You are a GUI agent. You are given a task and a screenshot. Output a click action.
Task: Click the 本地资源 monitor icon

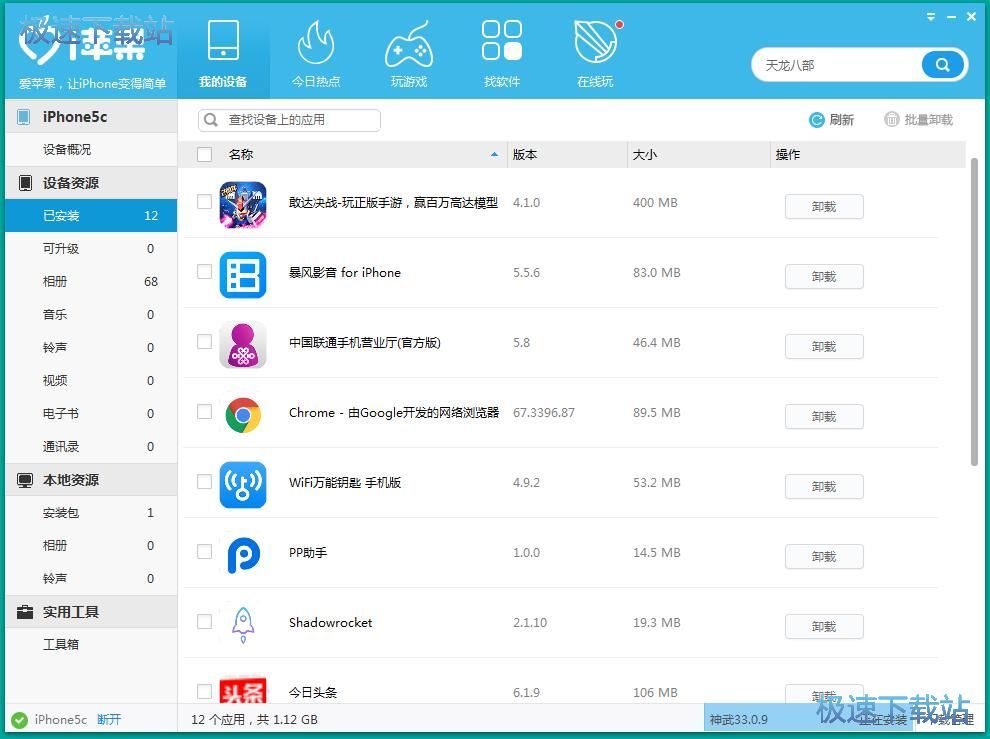[25, 481]
